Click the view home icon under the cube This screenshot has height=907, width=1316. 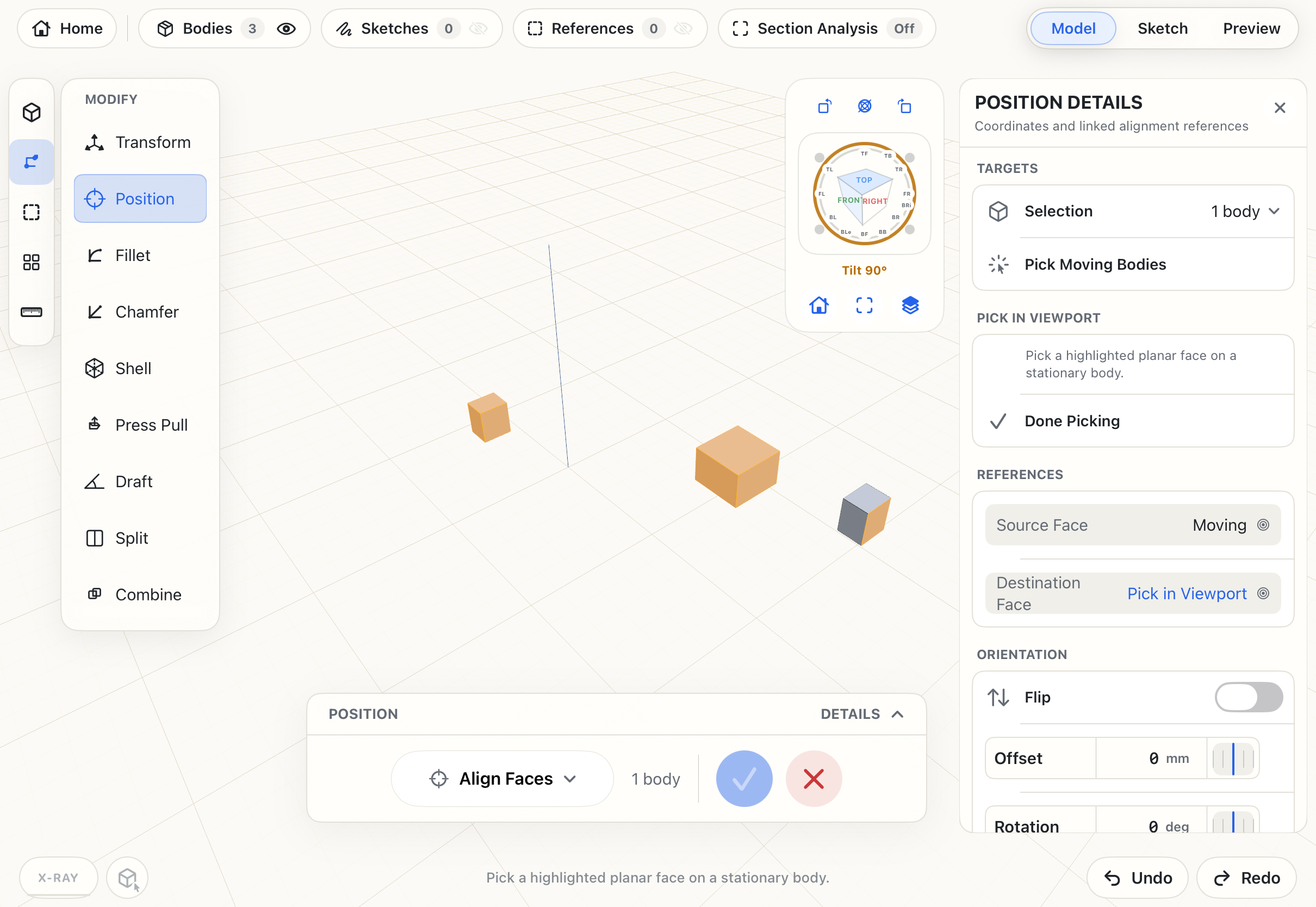tap(819, 305)
